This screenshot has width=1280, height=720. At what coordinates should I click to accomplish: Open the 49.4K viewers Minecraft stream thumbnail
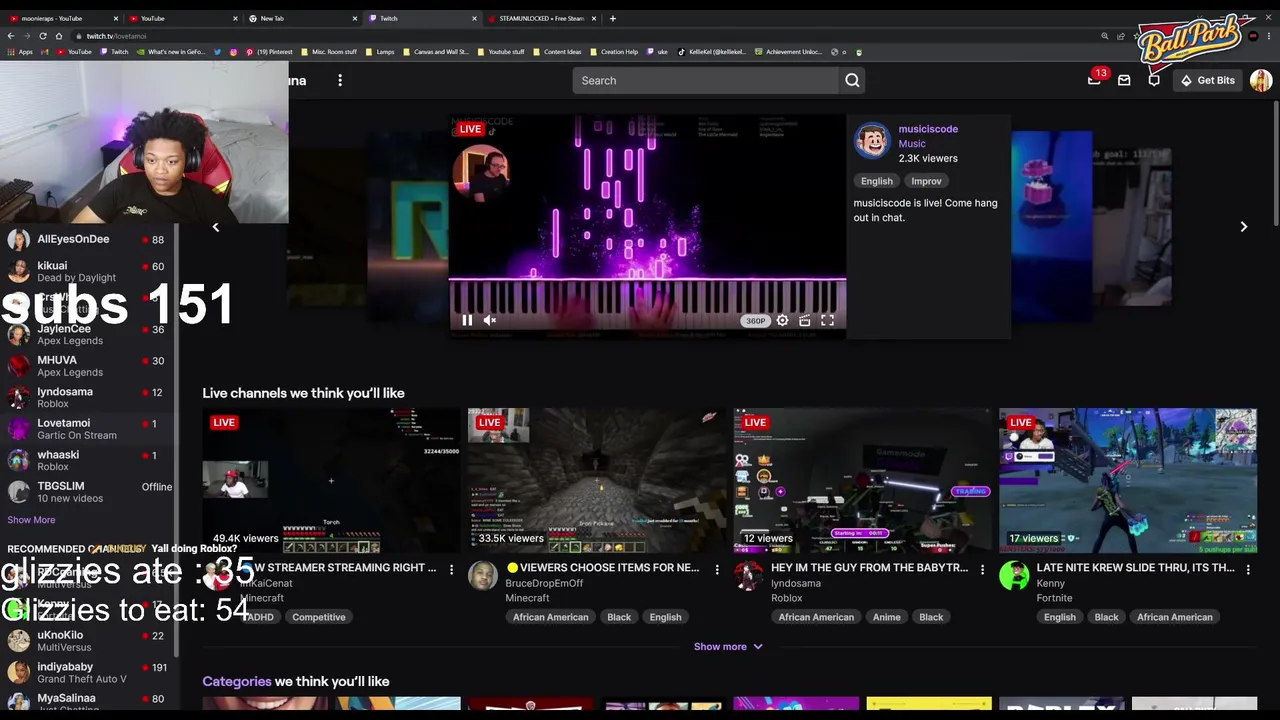click(x=331, y=480)
